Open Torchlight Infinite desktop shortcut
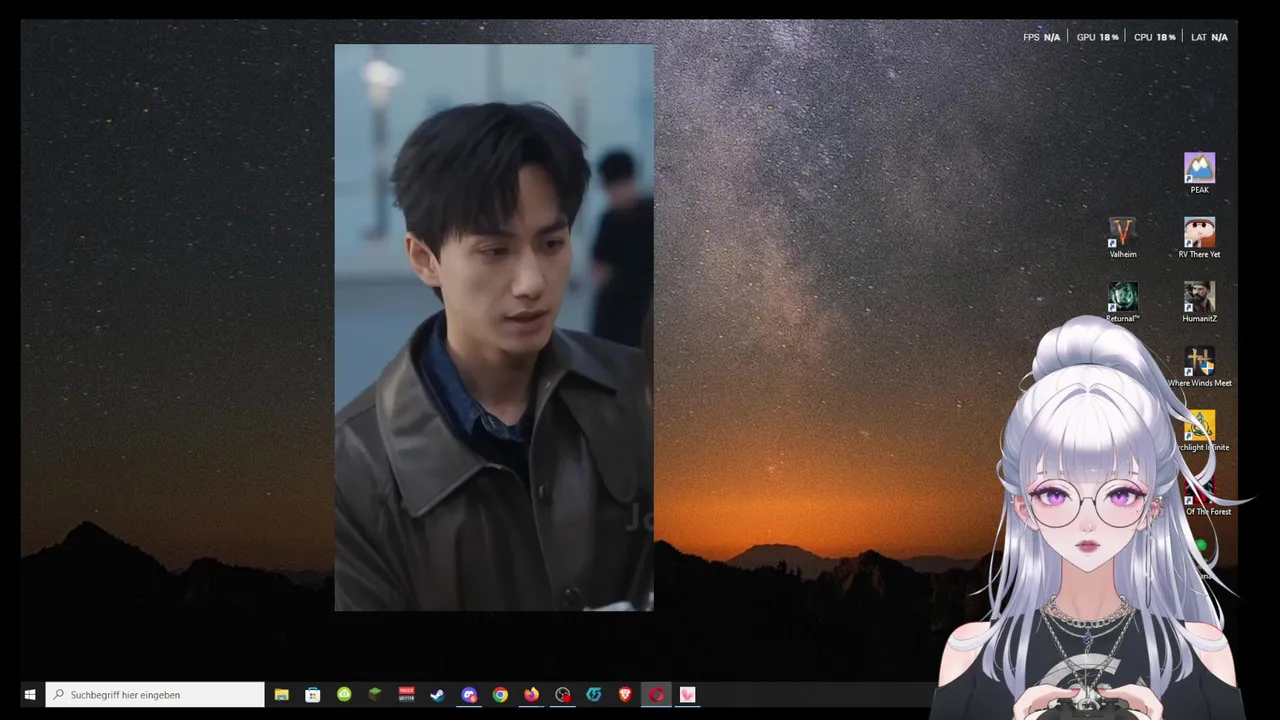Image resolution: width=1280 pixels, height=720 pixels. [1200, 431]
